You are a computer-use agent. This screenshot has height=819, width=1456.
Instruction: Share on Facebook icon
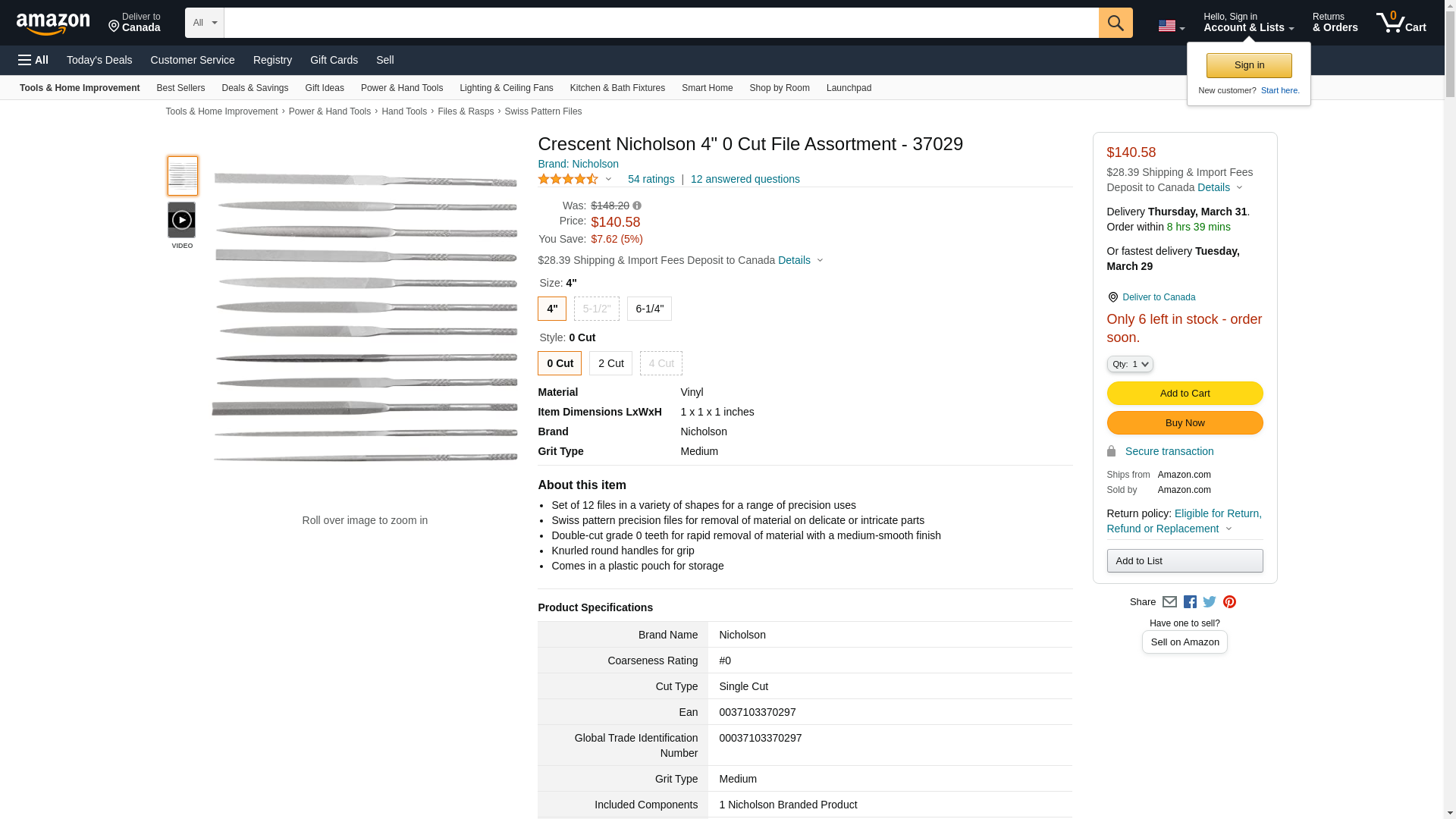click(x=1190, y=602)
